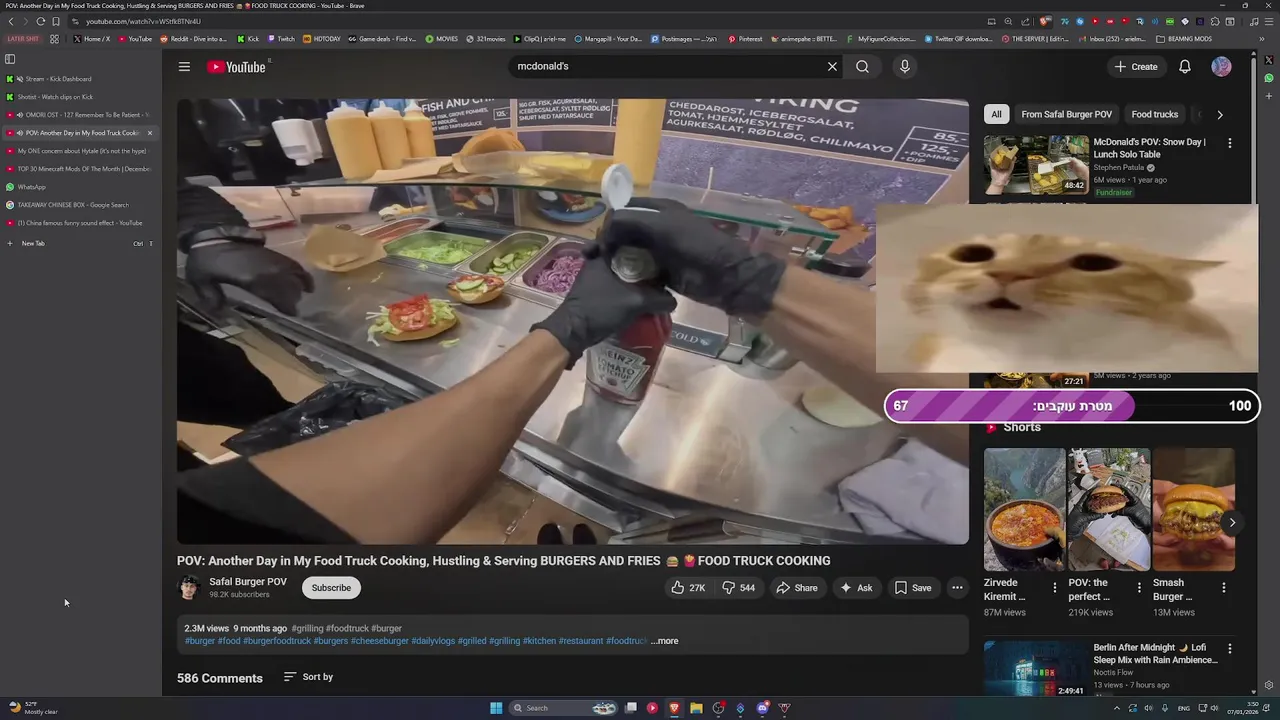The width and height of the screenshot is (1280, 720).
Task: Close the POV Another Day tab
Action: 150,133
